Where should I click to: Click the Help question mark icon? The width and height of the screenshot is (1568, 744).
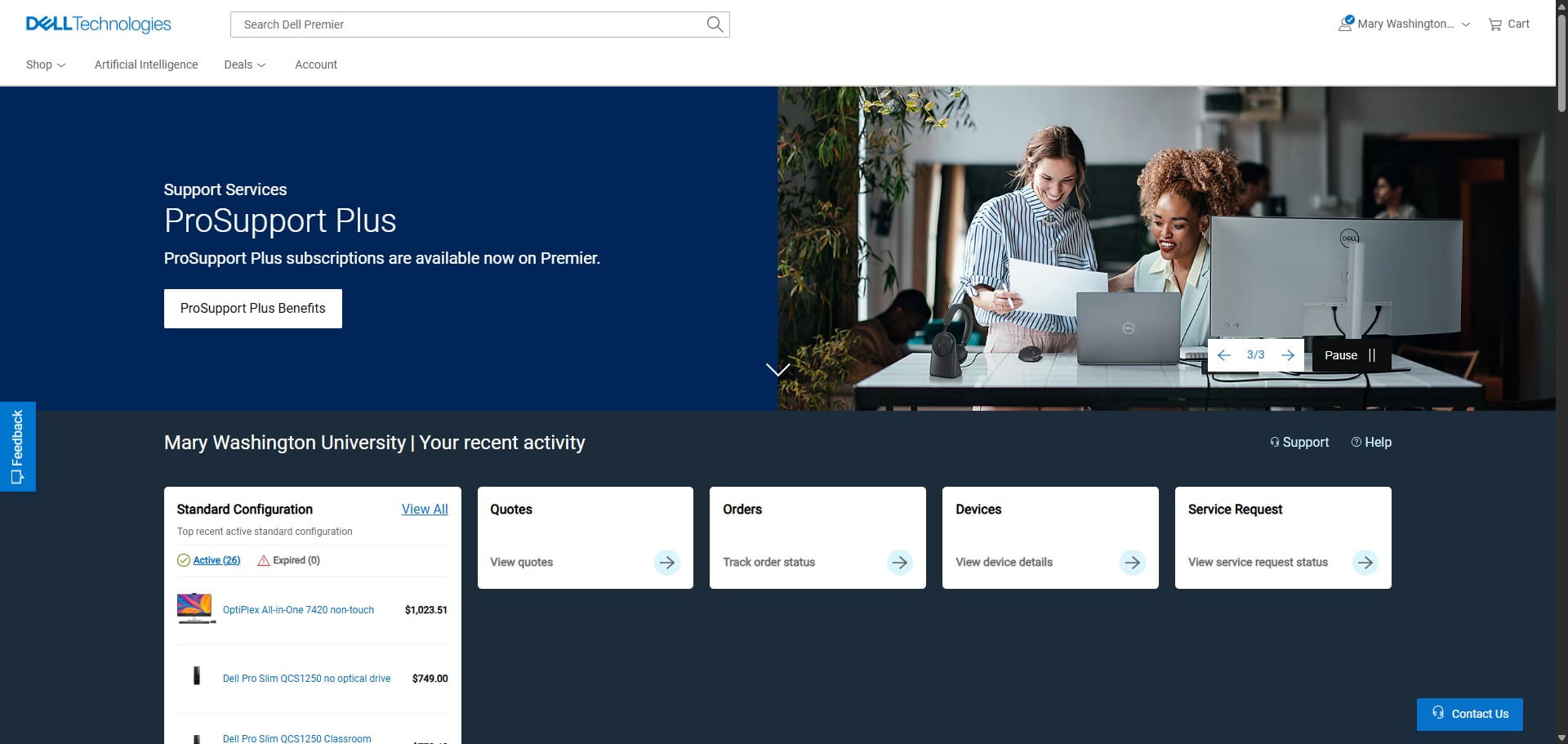1356,442
